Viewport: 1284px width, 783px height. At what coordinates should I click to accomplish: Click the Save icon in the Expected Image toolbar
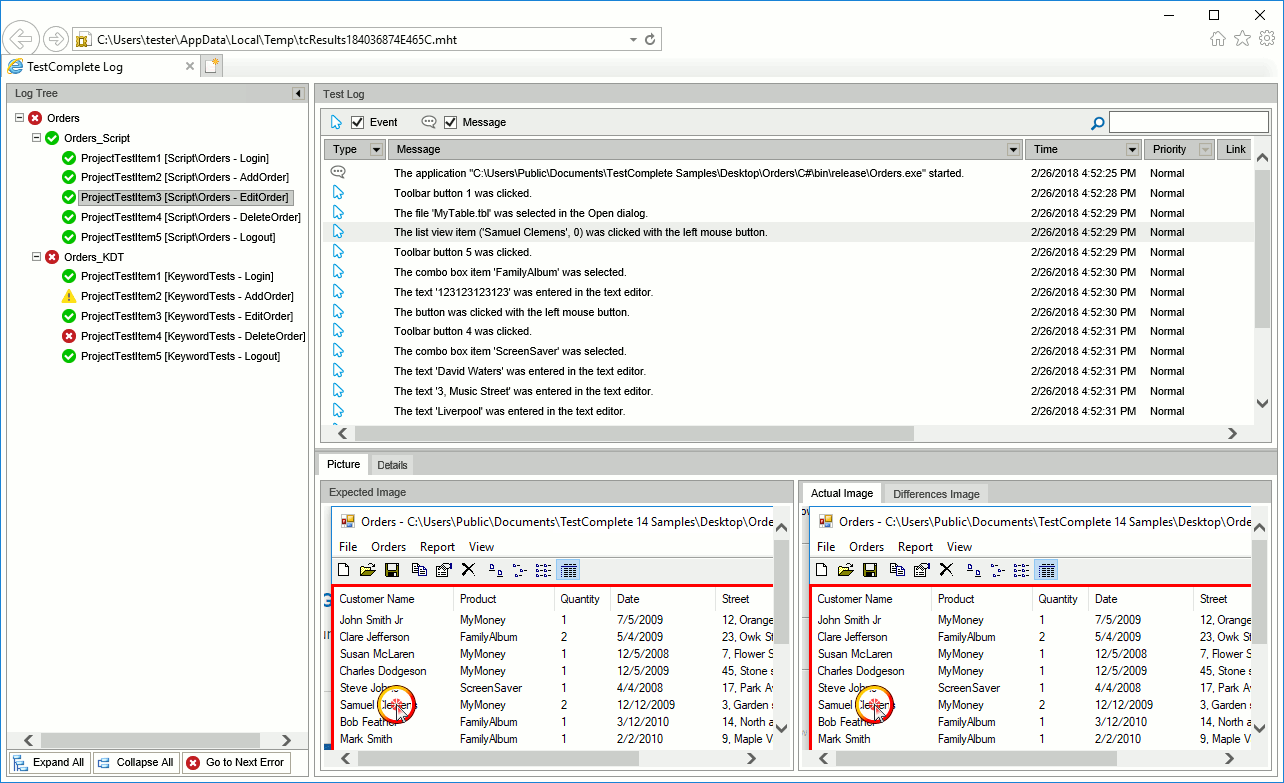coord(392,570)
